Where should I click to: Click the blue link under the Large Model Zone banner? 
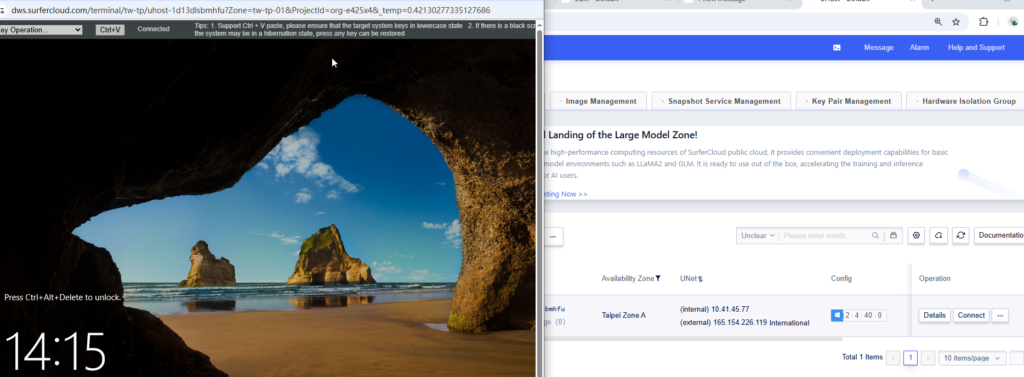click(566, 194)
